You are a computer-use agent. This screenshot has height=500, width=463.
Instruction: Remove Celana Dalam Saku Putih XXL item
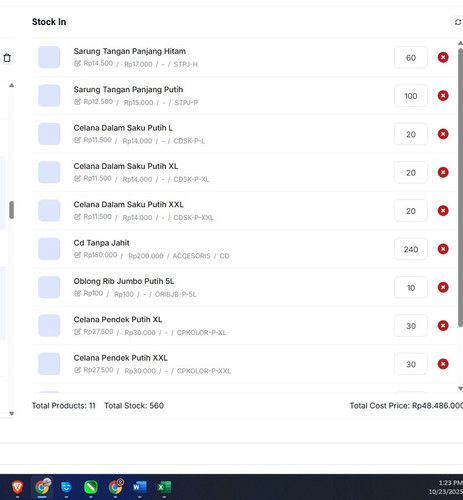coord(443,211)
